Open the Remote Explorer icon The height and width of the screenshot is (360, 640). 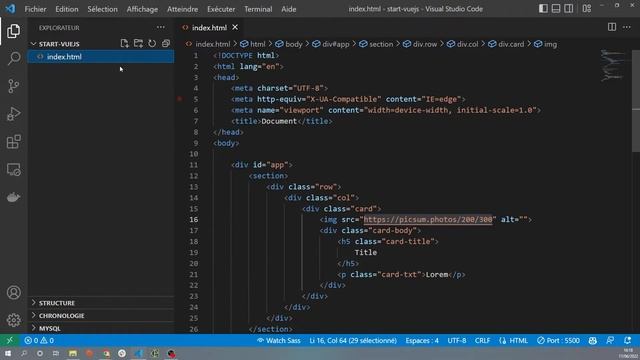[13, 169]
